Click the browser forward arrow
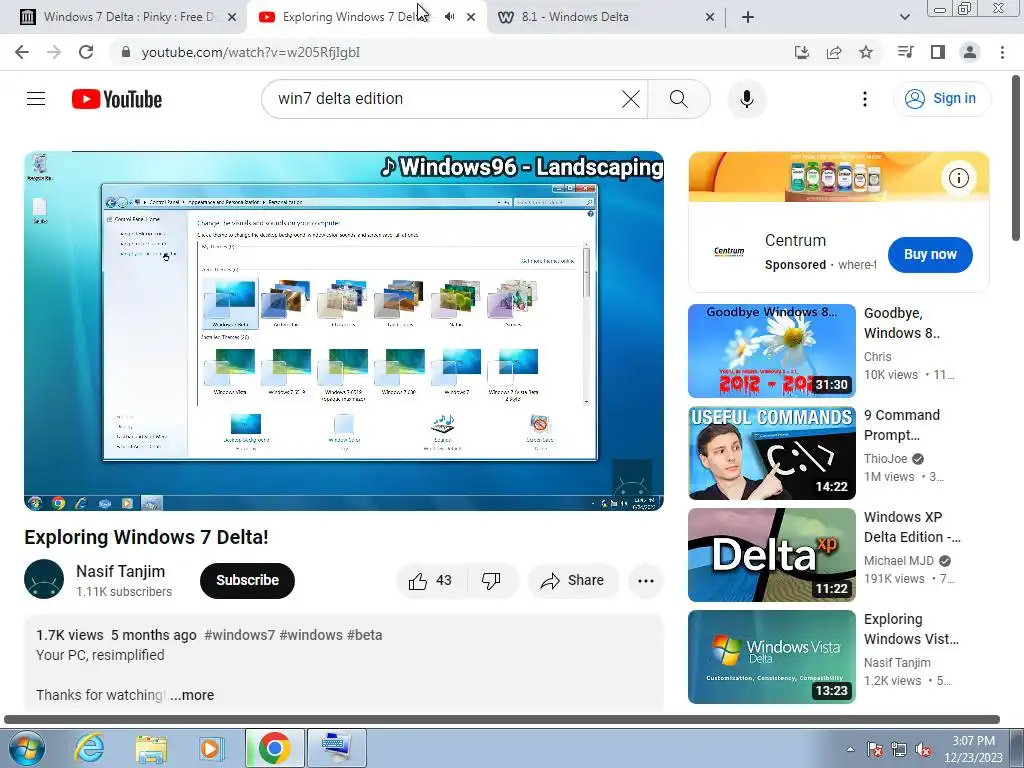The height and width of the screenshot is (768, 1024). [54, 52]
